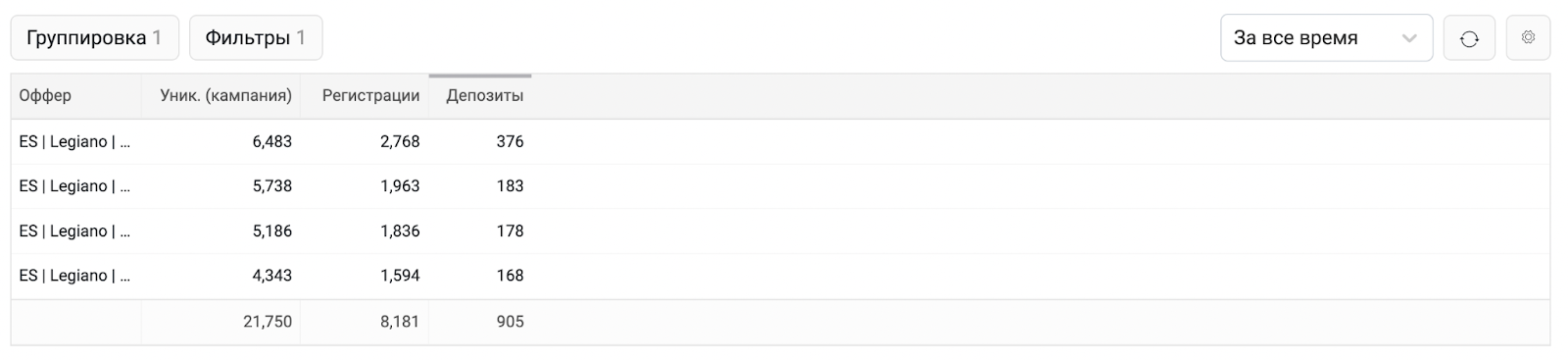Open the settings gear icon
Viewport: 1568px width, 360px height.
1528,38
